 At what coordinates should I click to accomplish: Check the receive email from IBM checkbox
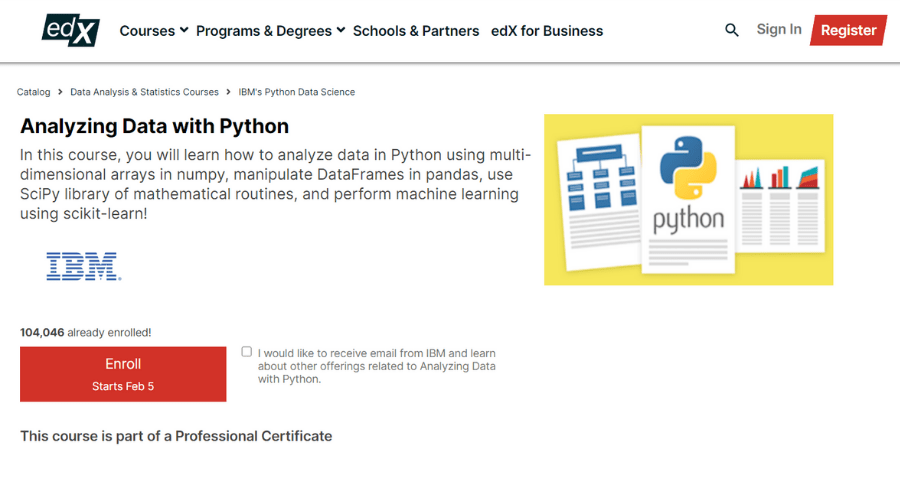(246, 351)
